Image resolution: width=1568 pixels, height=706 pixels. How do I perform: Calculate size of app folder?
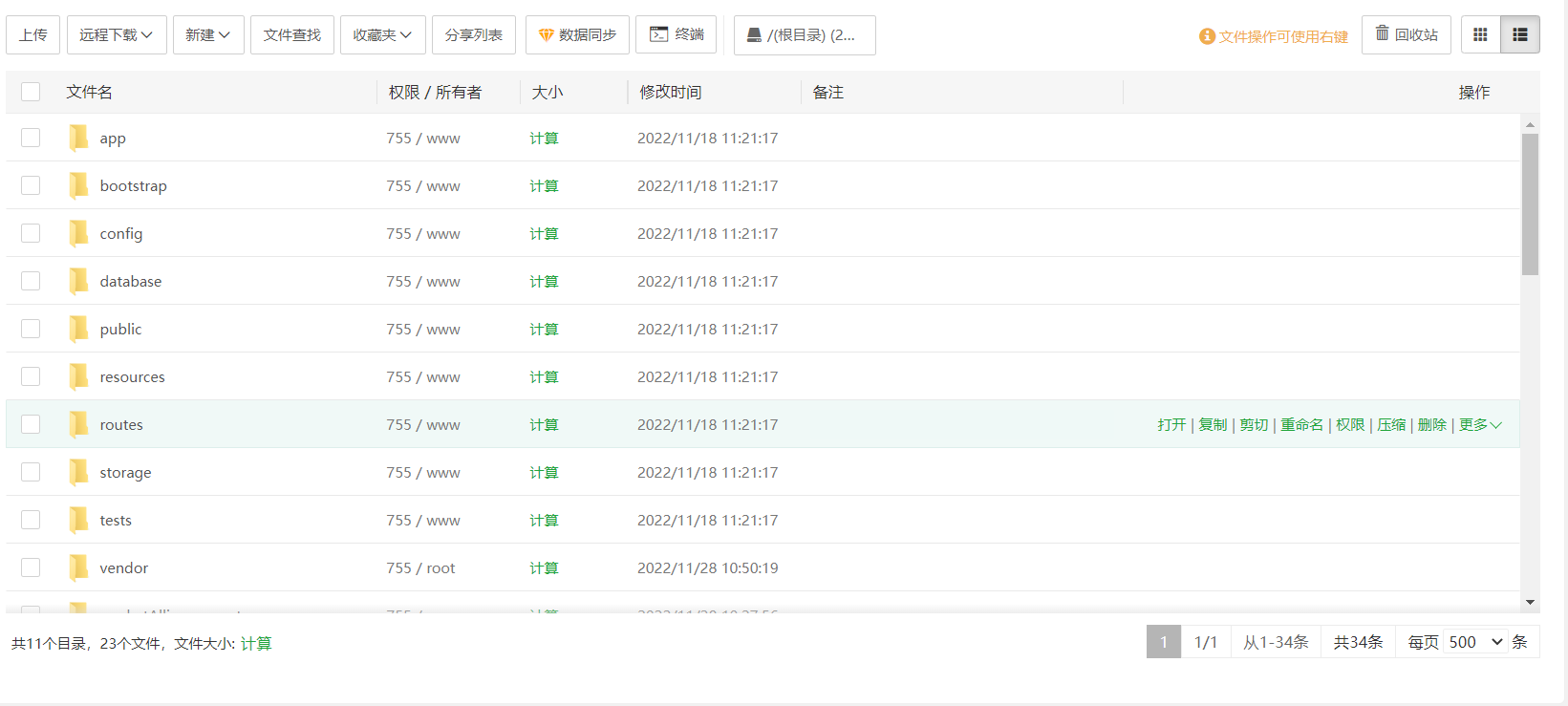pyautogui.click(x=544, y=138)
